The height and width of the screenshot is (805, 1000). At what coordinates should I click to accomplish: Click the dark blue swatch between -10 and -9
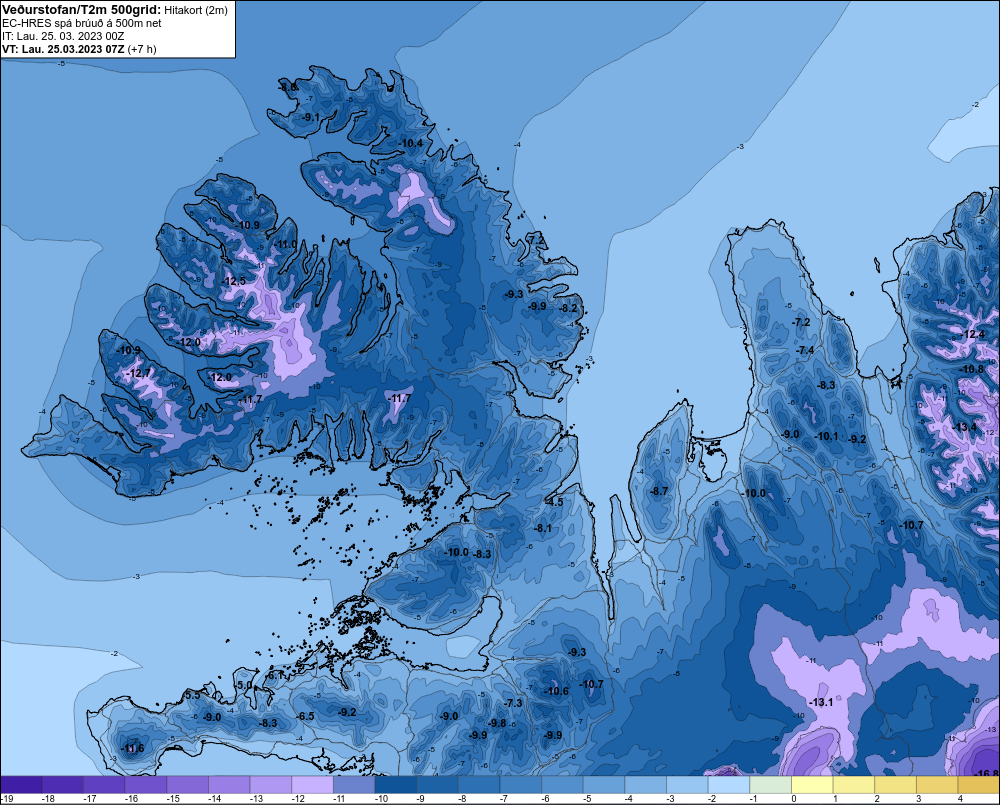pos(395,785)
